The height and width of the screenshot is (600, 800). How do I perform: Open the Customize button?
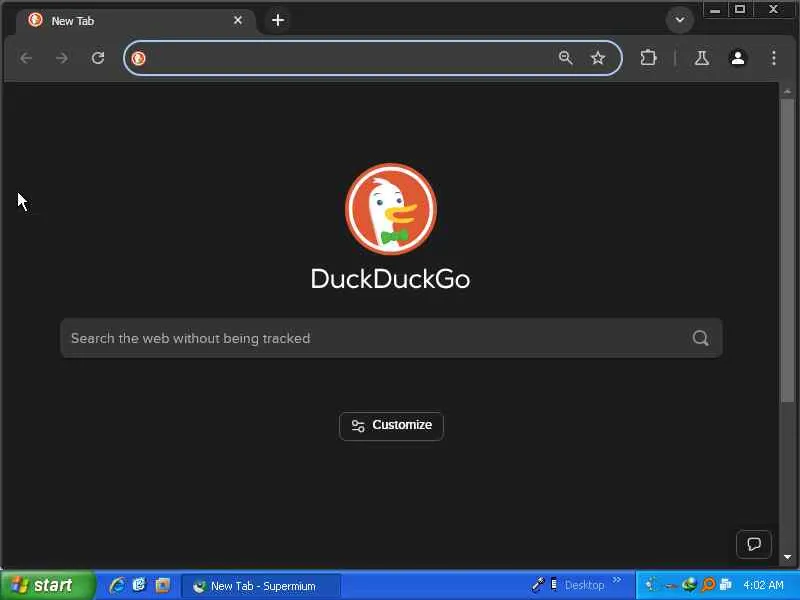391,426
